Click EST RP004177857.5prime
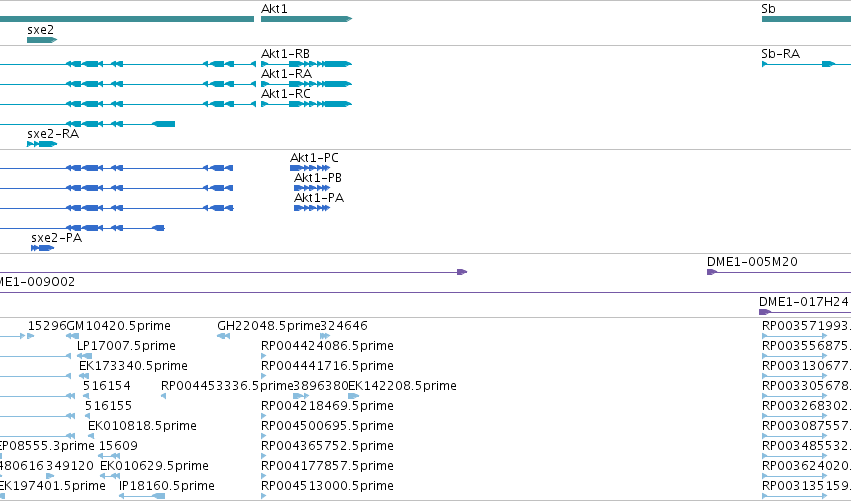This screenshot has height=501, width=851. (327, 466)
